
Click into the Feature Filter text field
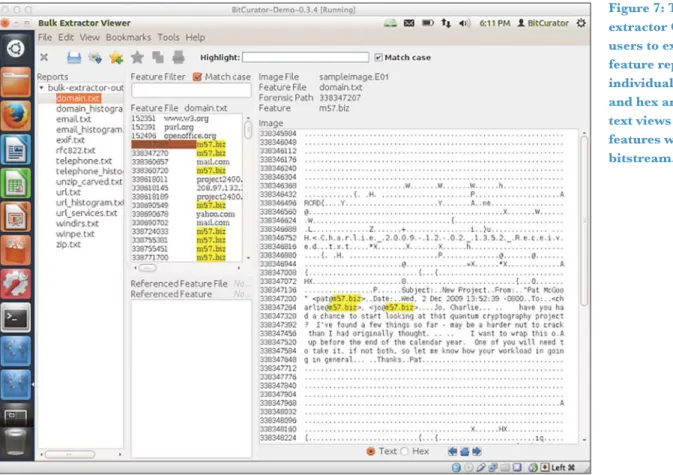point(191,91)
